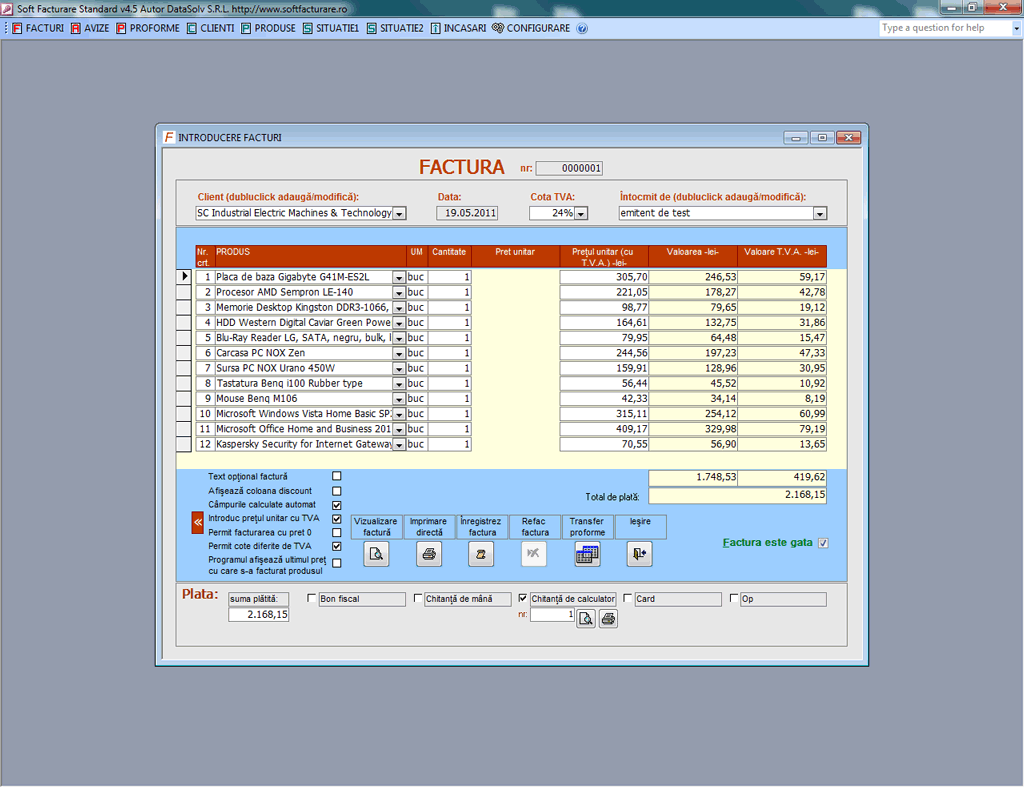
Task: Open the FACTURI menu
Action: coord(38,29)
